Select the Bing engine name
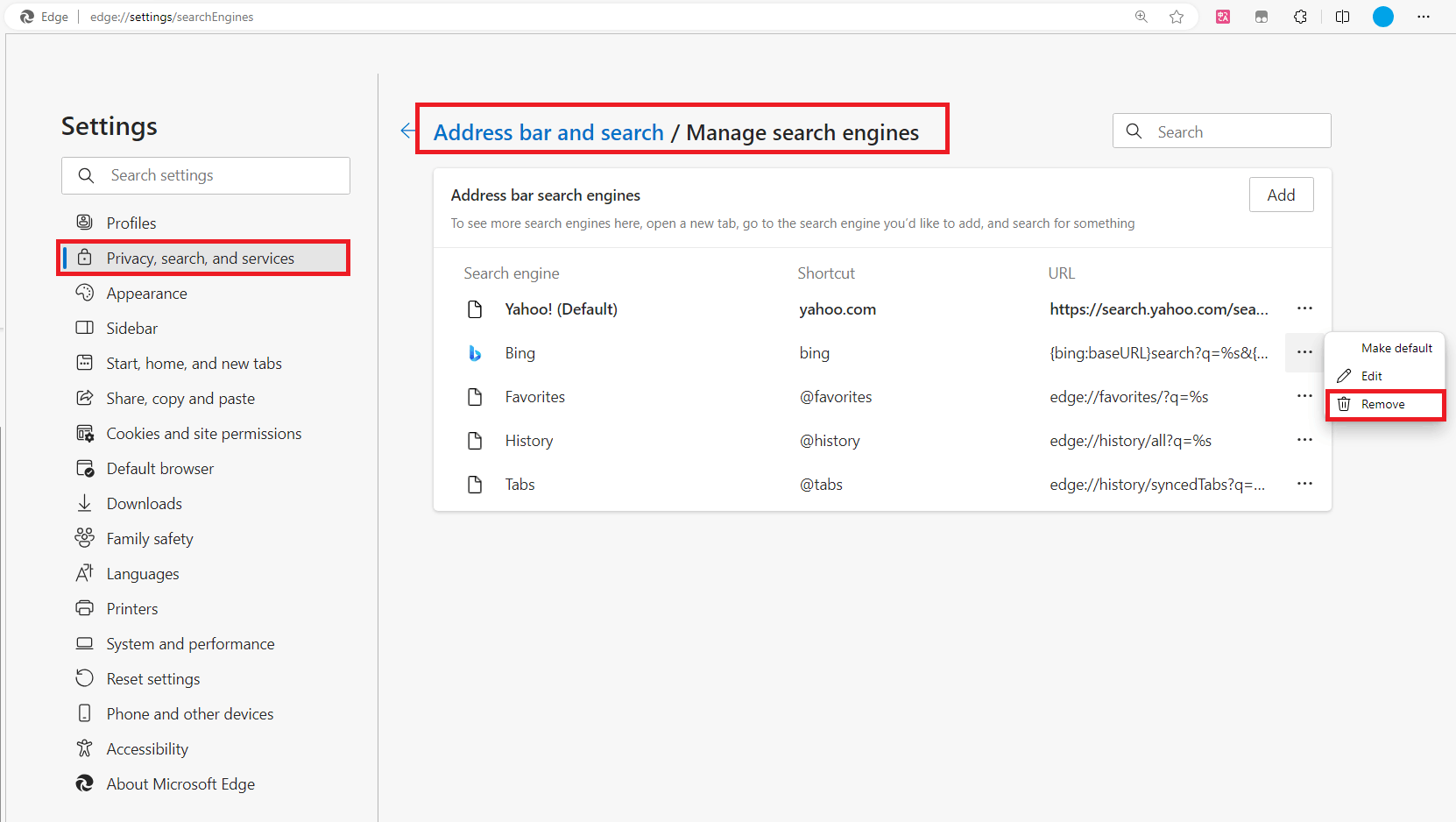 (x=519, y=353)
